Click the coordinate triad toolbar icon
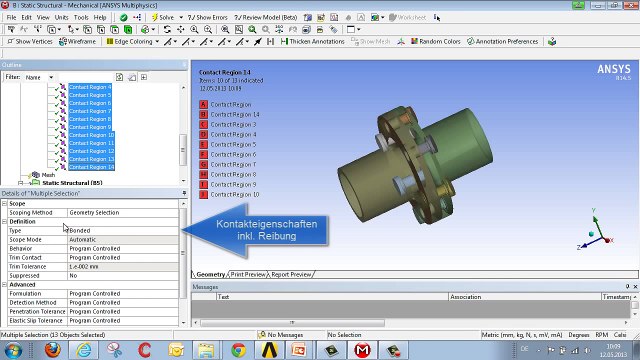640x360 pixels. (401, 42)
